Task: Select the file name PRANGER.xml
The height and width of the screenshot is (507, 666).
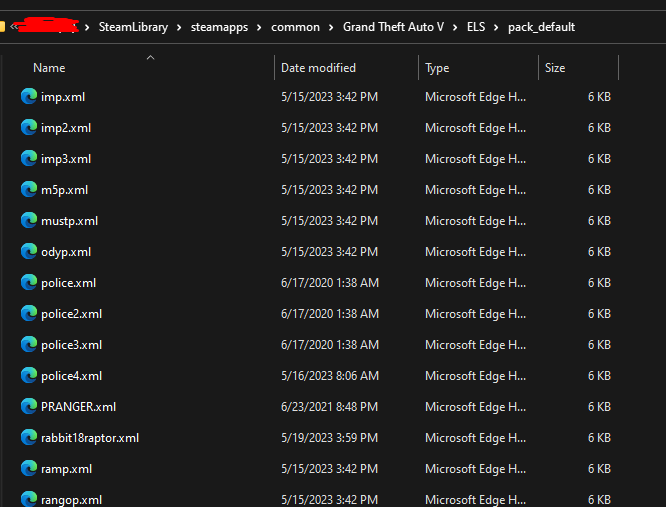Action: 79,407
